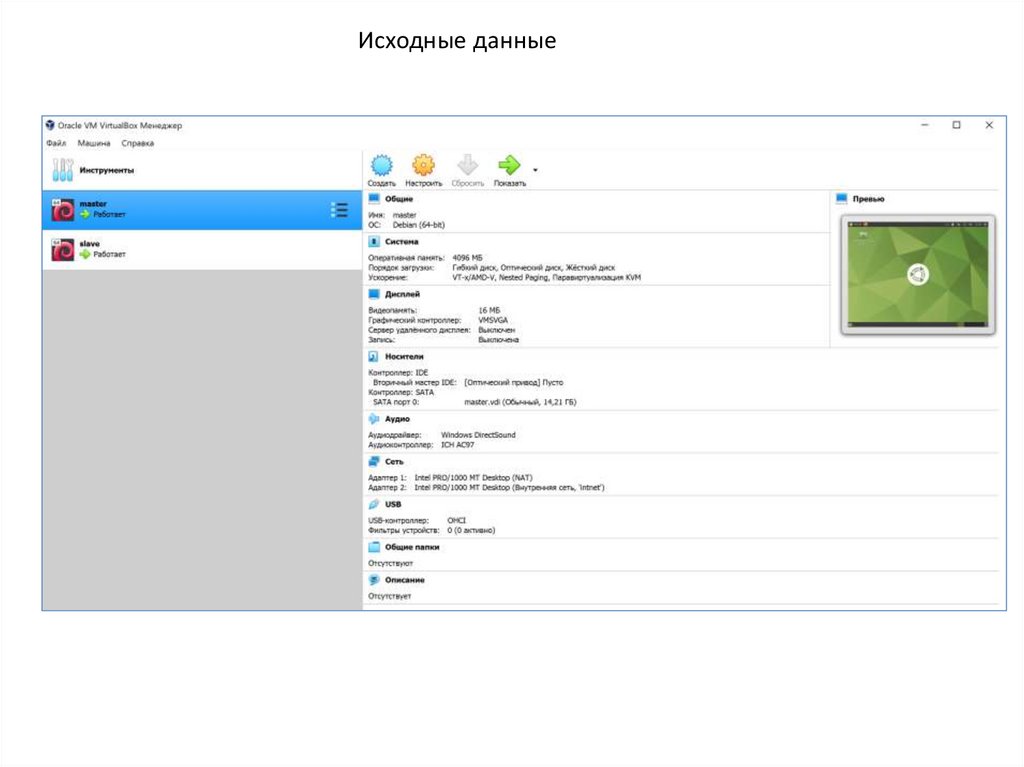1024x767 pixels.
Task: Click the Носители section disk icon
Action: (x=374, y=357)
